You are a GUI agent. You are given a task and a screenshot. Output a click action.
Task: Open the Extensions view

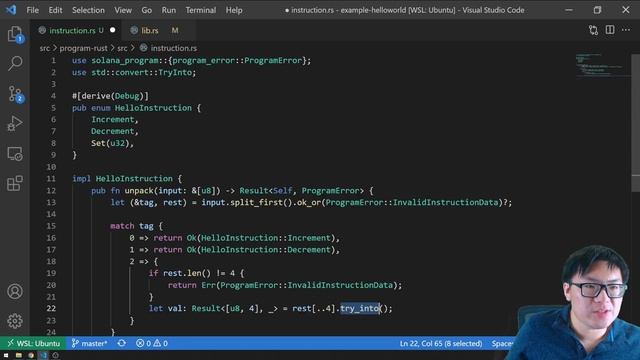[15, 183]
